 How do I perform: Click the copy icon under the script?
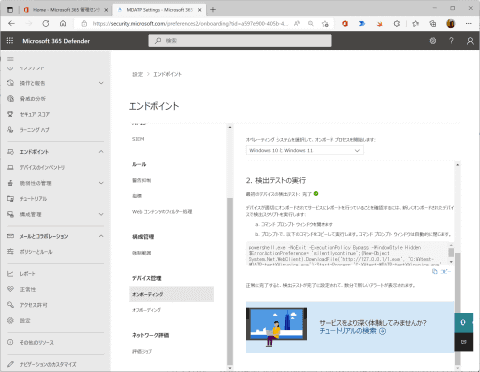(435, 271)
